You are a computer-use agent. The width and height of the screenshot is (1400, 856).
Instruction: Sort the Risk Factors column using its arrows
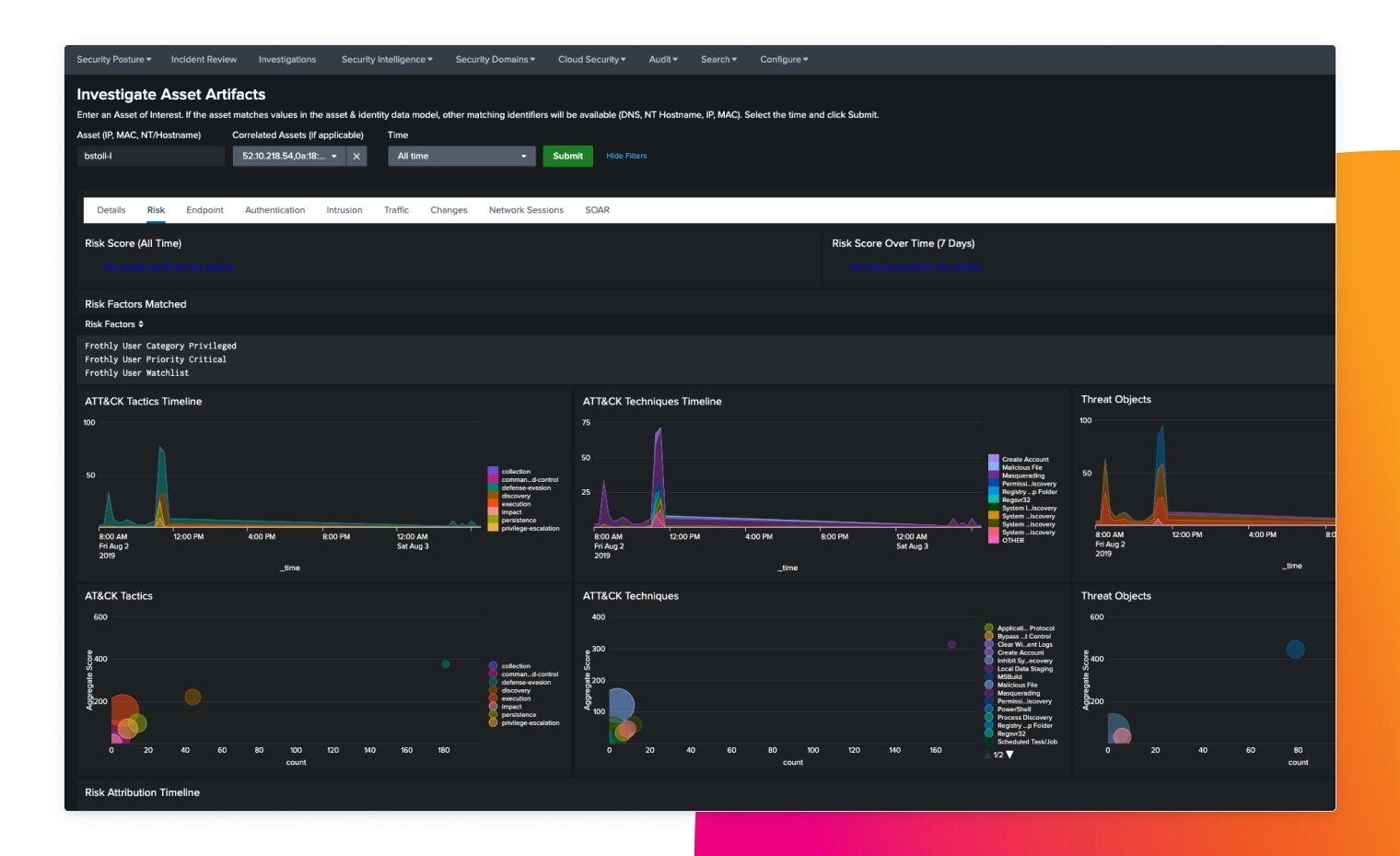point(139,323)
